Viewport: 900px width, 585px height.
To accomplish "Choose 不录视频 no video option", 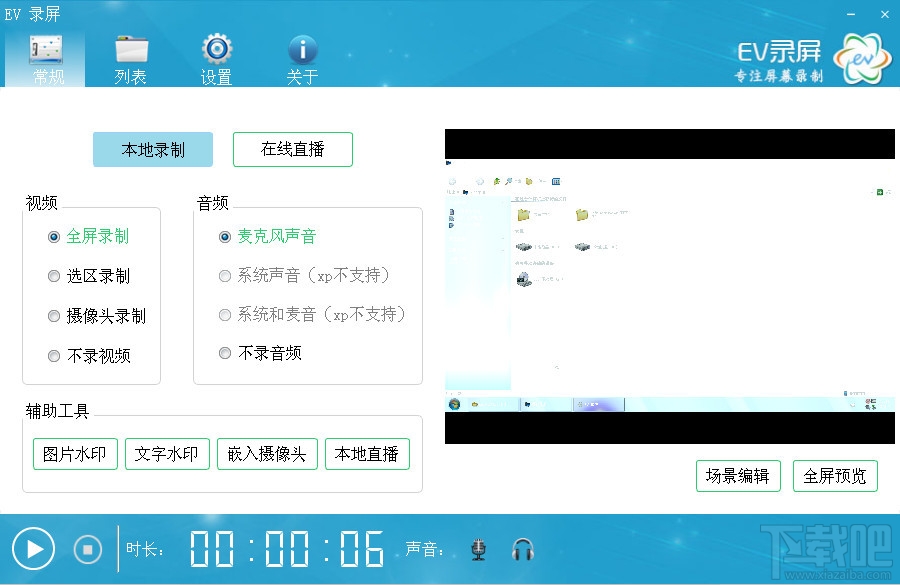I will coord(89,356).
